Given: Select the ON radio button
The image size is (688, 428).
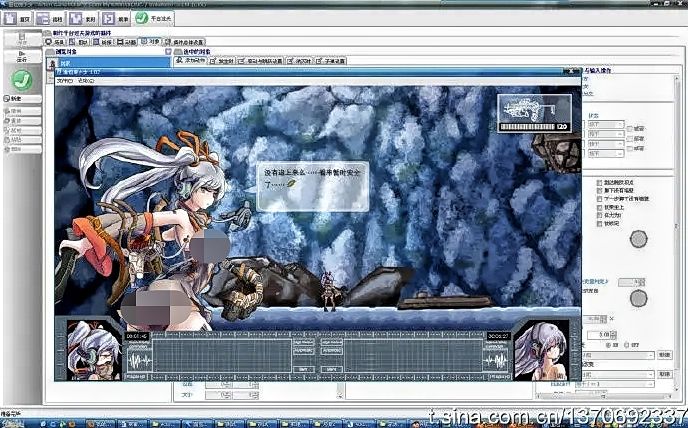Looking at the screenshot, I should click(608, 345).
